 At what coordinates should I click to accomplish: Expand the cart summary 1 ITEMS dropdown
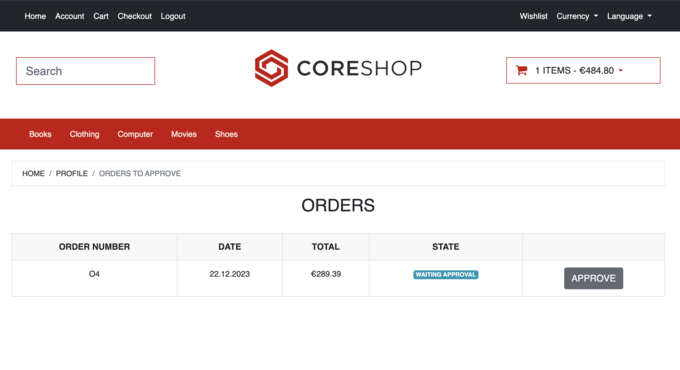click(x=583, y=70)
